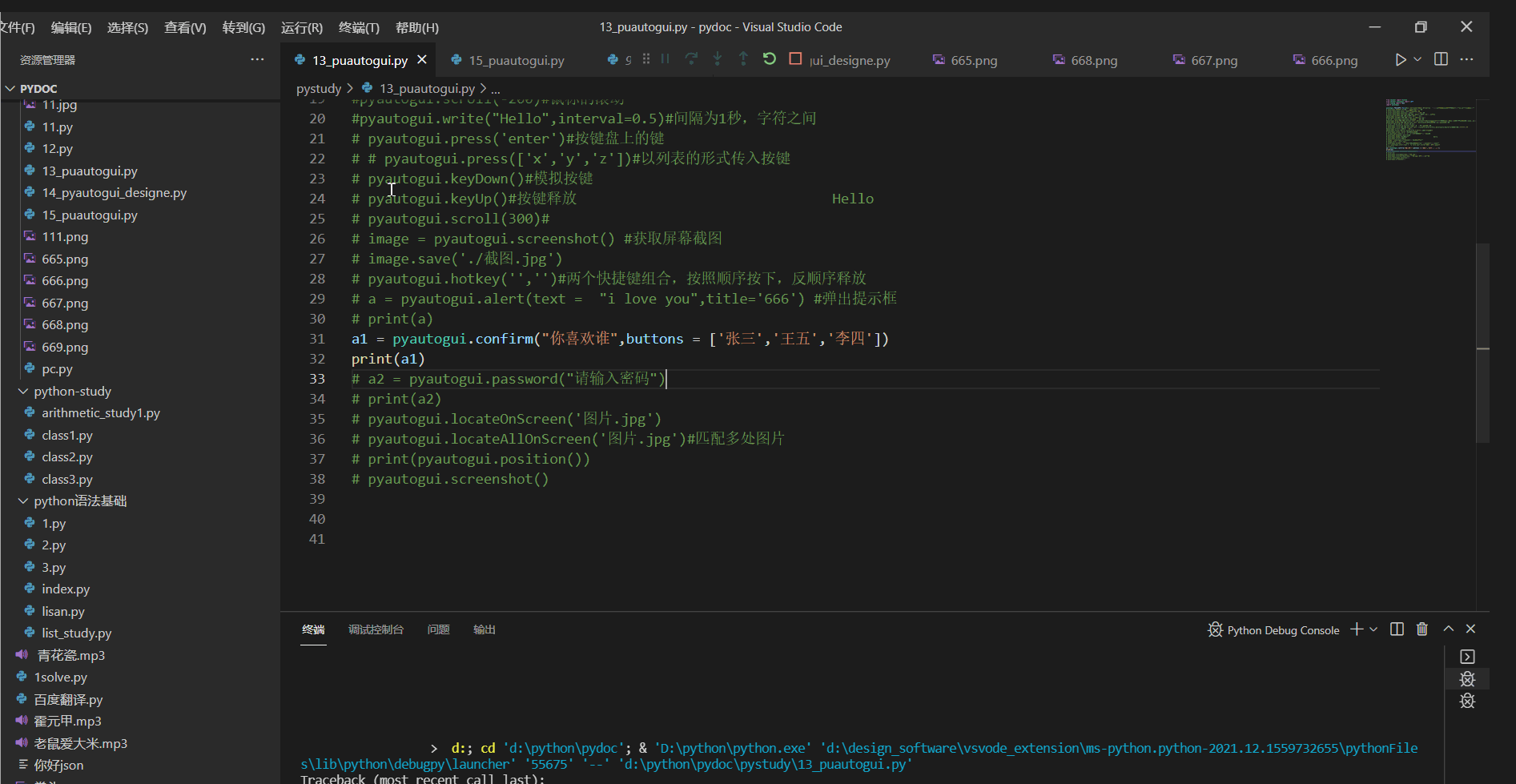The image size is (1516, 784).
Task: Show the 问题 panel tab
Action: (x=438, y=629)
